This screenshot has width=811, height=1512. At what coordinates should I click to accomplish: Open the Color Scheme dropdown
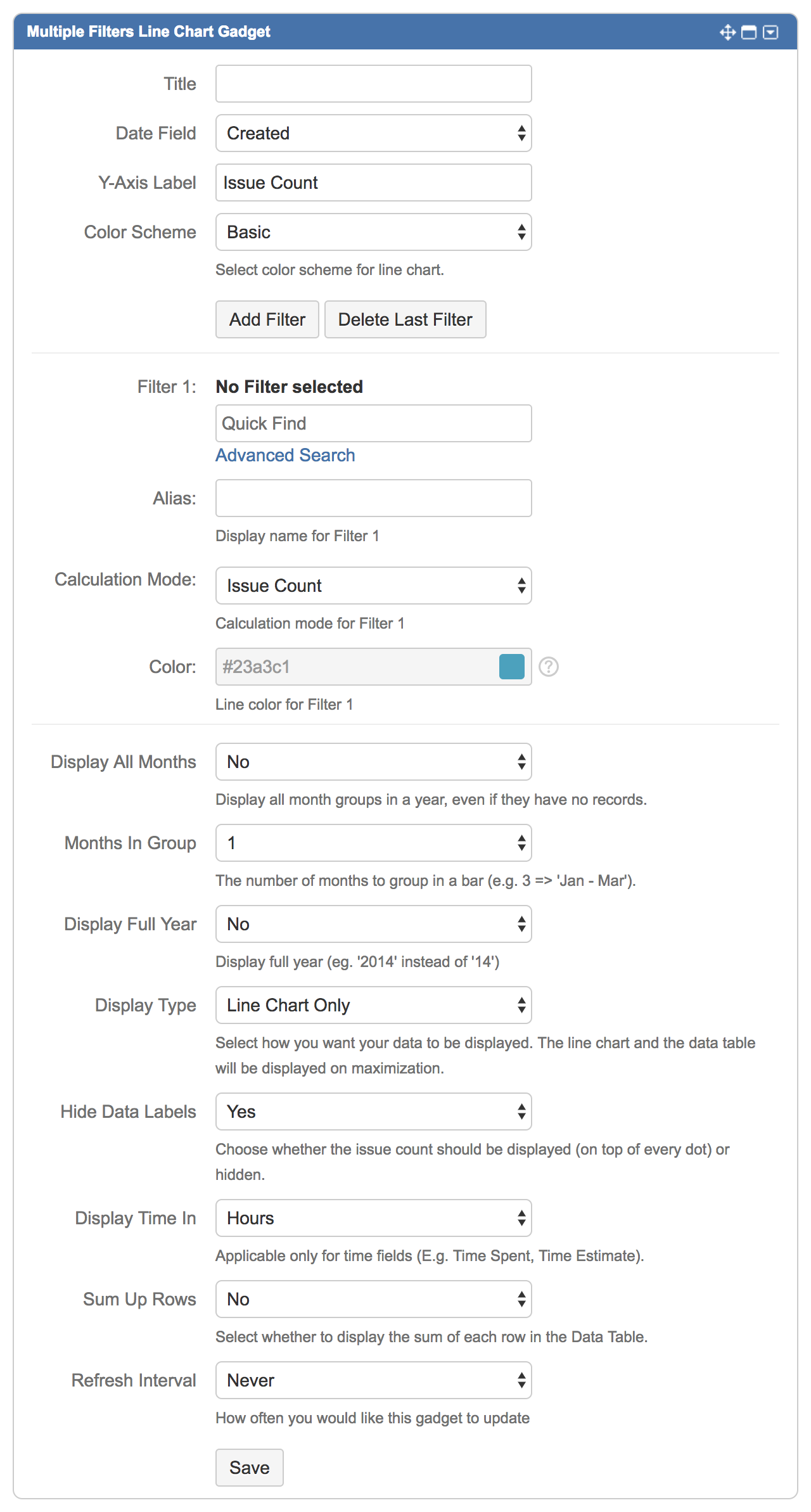click(373, 232)
